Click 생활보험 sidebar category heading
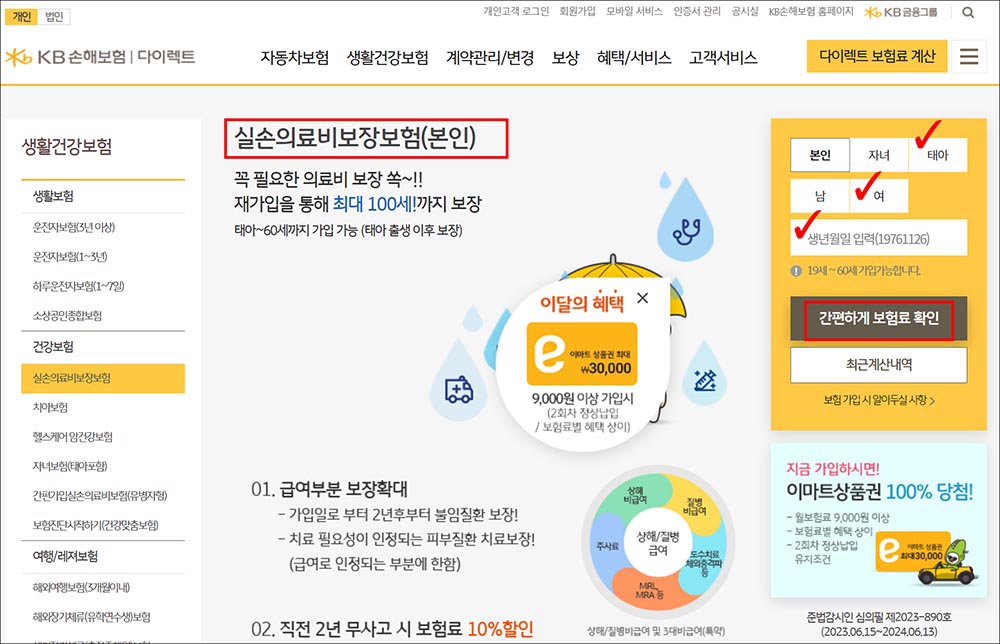 (x=53, y=196)
